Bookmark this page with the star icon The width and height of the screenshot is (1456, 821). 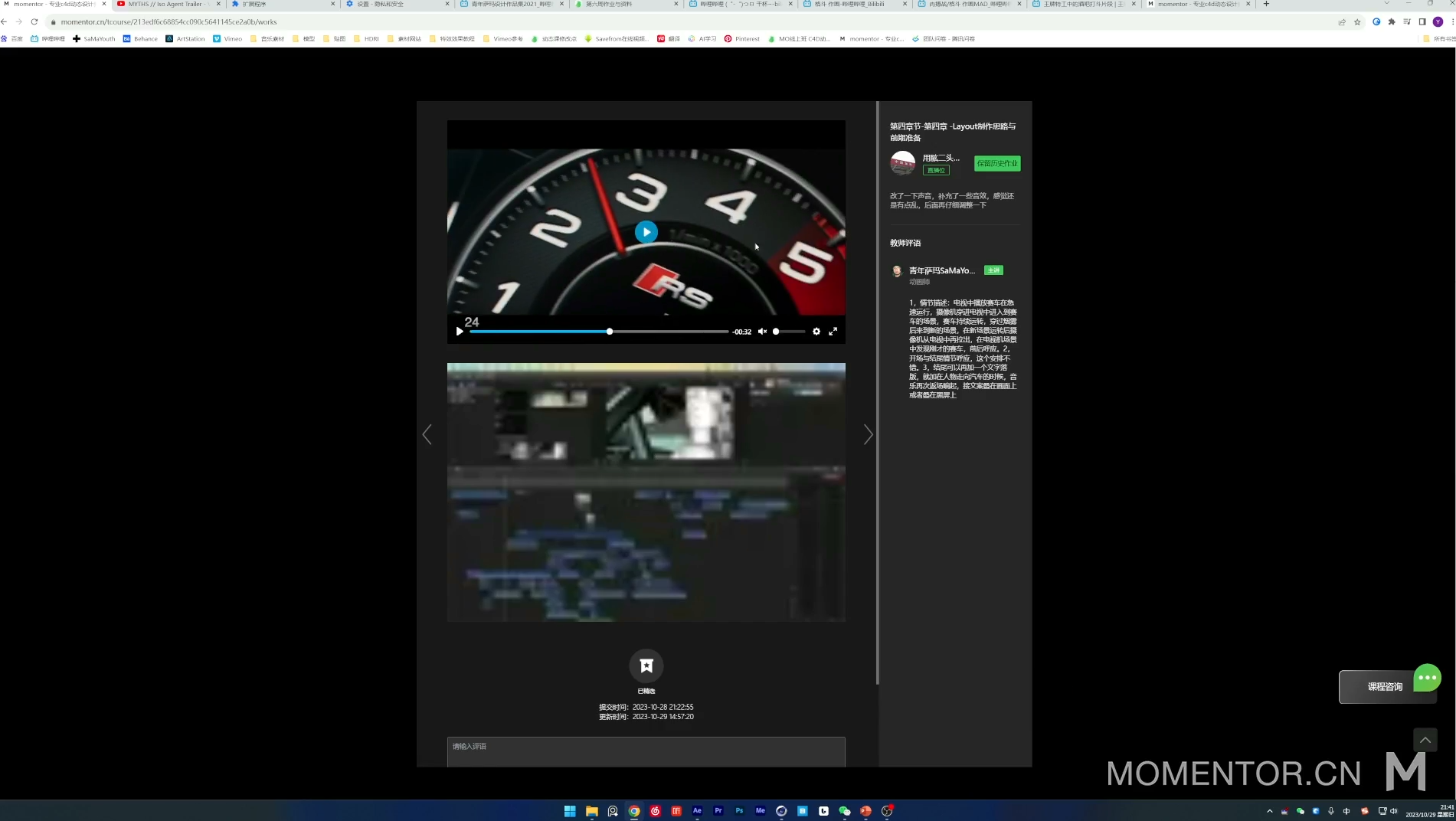pos(1357,22)
